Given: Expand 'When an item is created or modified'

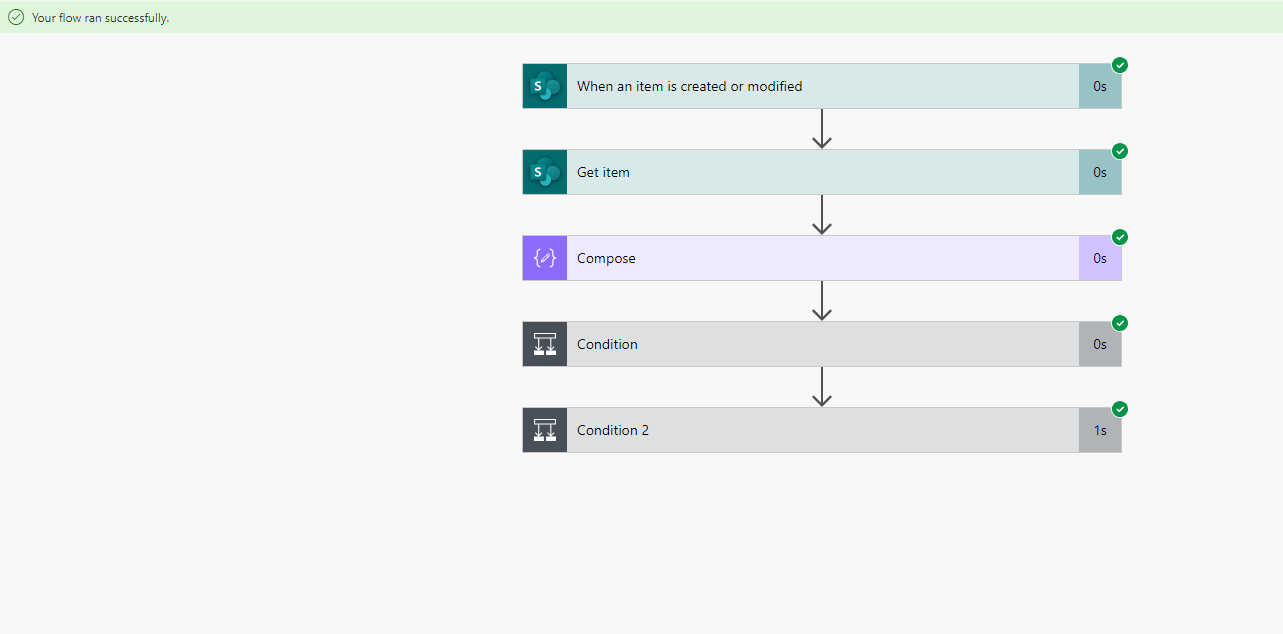Looking at the screenshot, I should [x=822, y=86].
